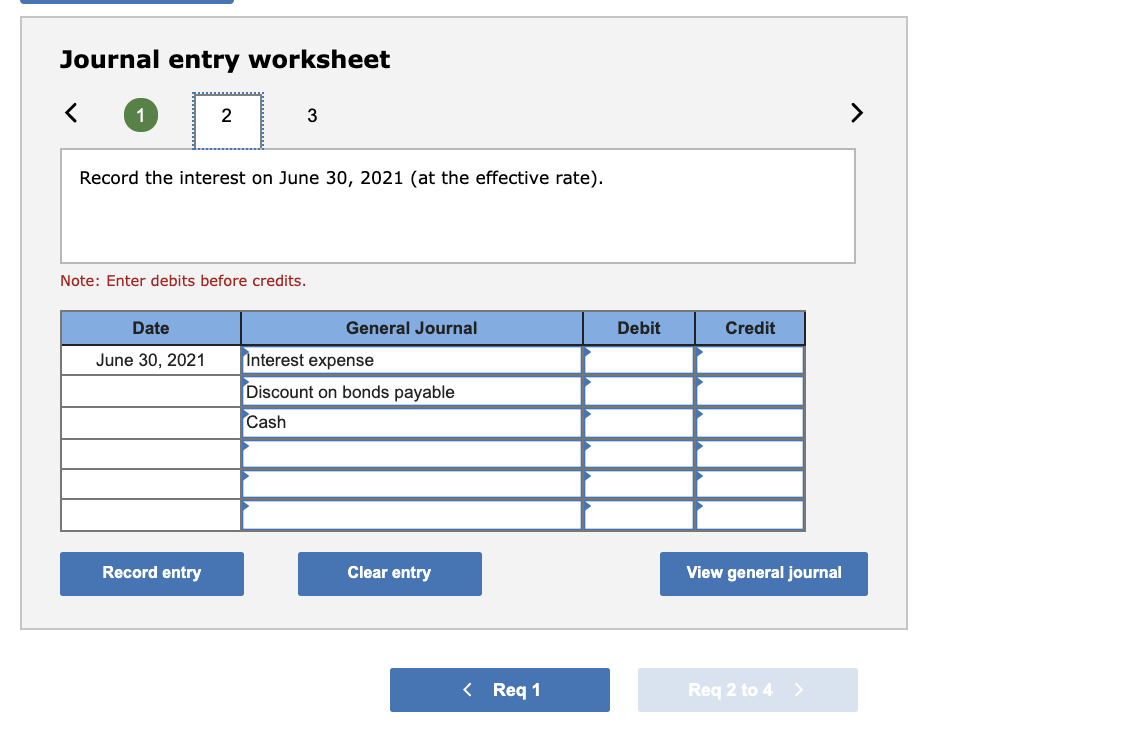Click Credit field for Discount on bonds payable
Viewport: 1124px width, 732px height.
750,392
